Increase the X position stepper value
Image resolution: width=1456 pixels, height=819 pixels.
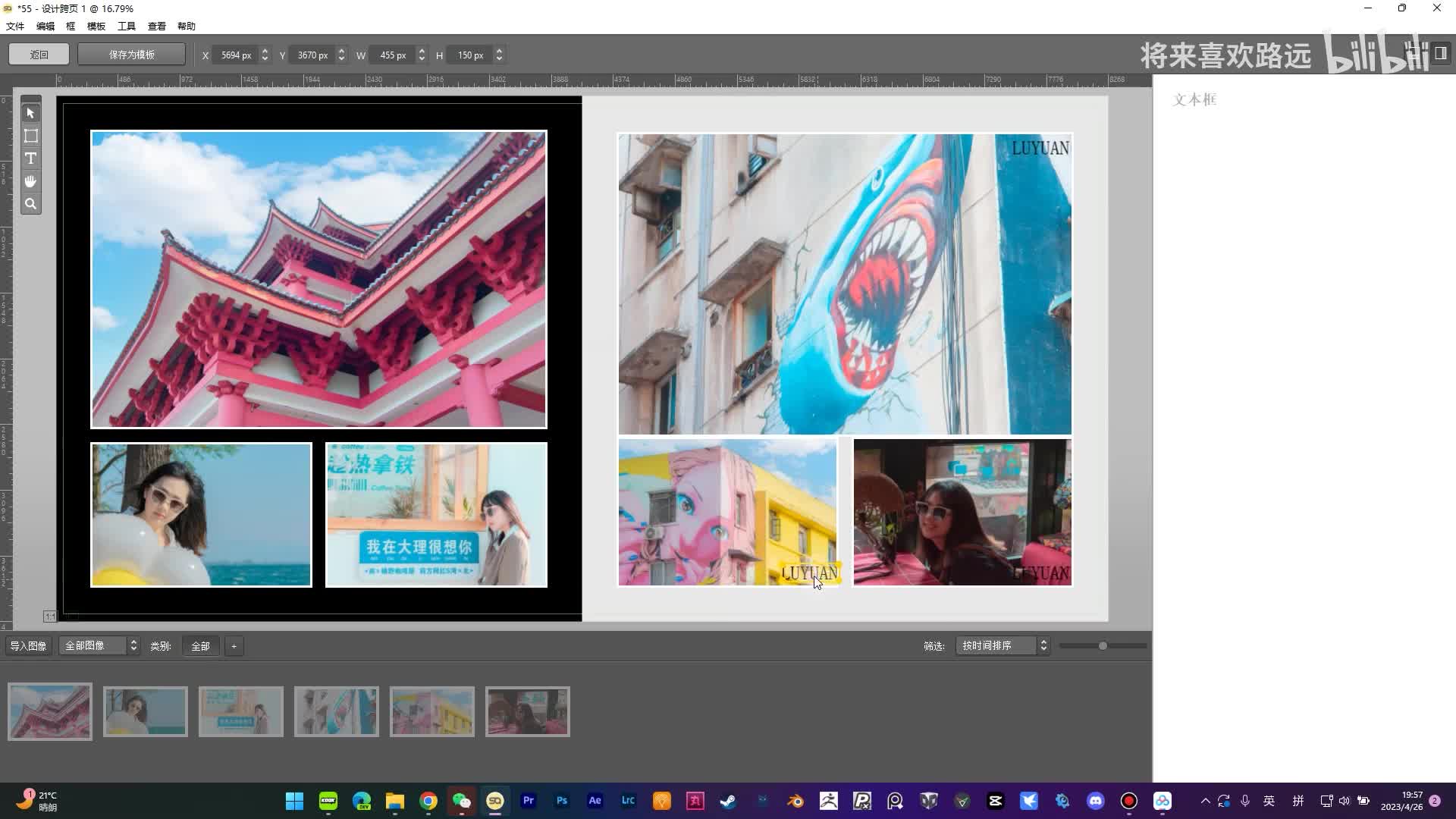pyautogui.click(x=265, y=51)
